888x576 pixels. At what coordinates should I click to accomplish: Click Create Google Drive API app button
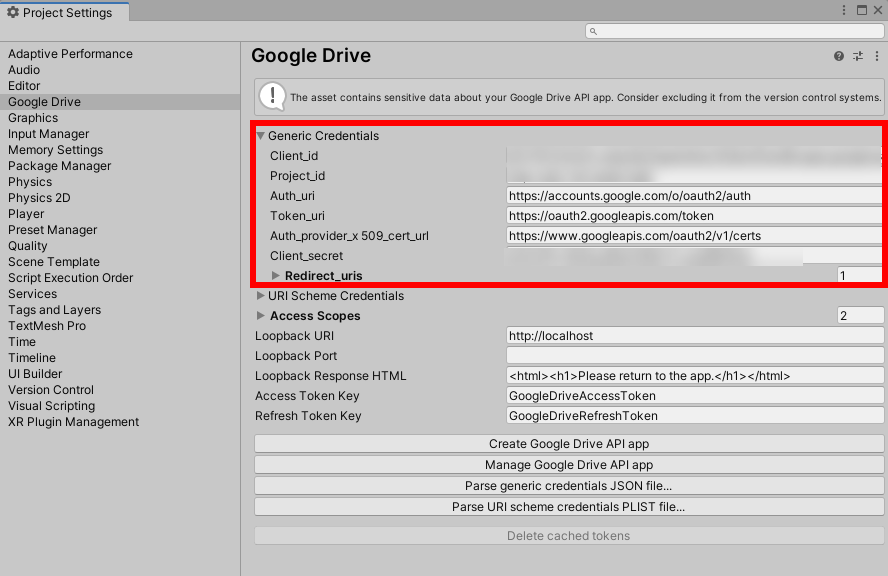point(569,443)
